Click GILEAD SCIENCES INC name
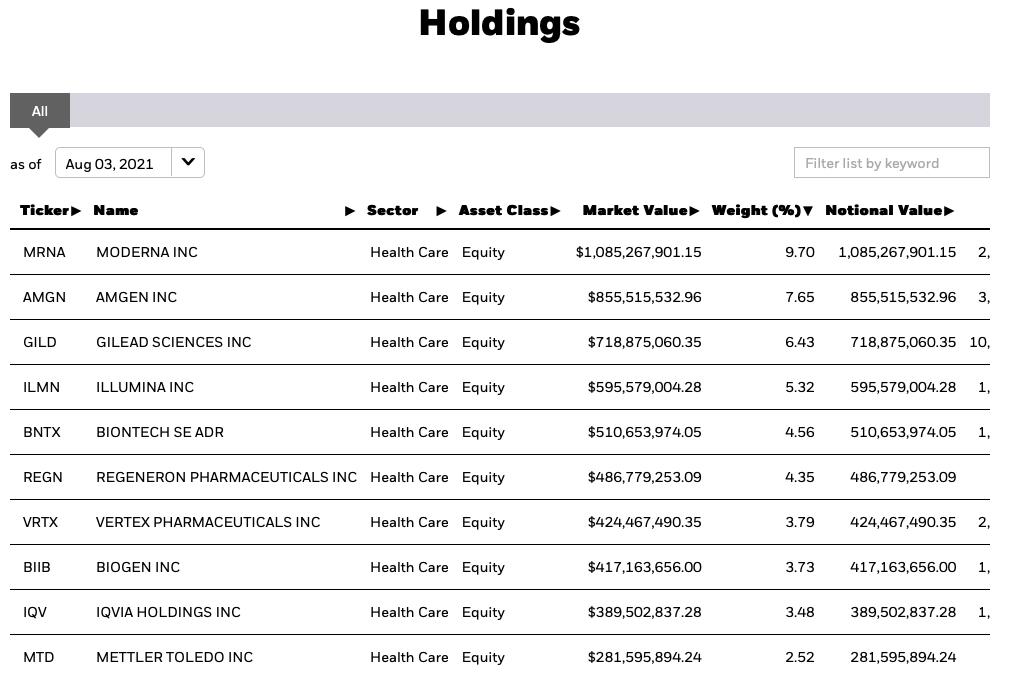This screenshot has height=679, width=1013. coord(173,342)
